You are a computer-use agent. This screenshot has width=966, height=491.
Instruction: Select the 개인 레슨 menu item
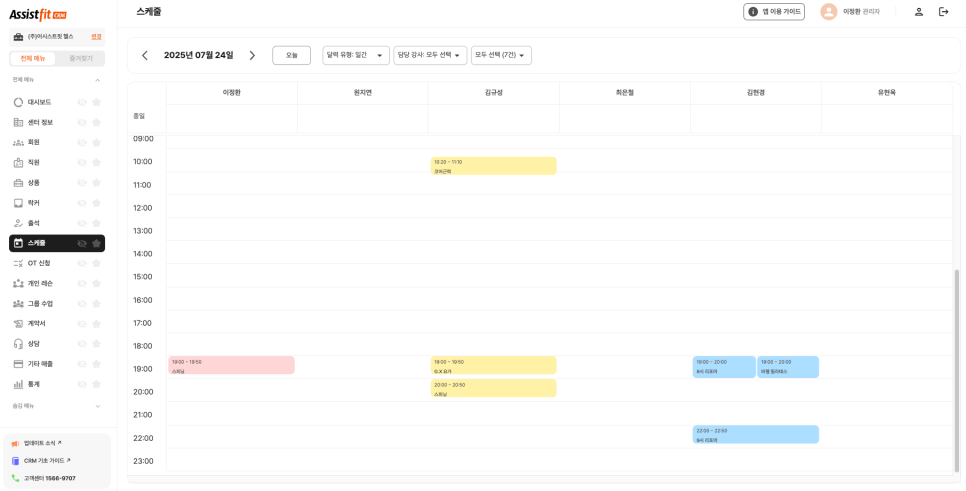40,283
